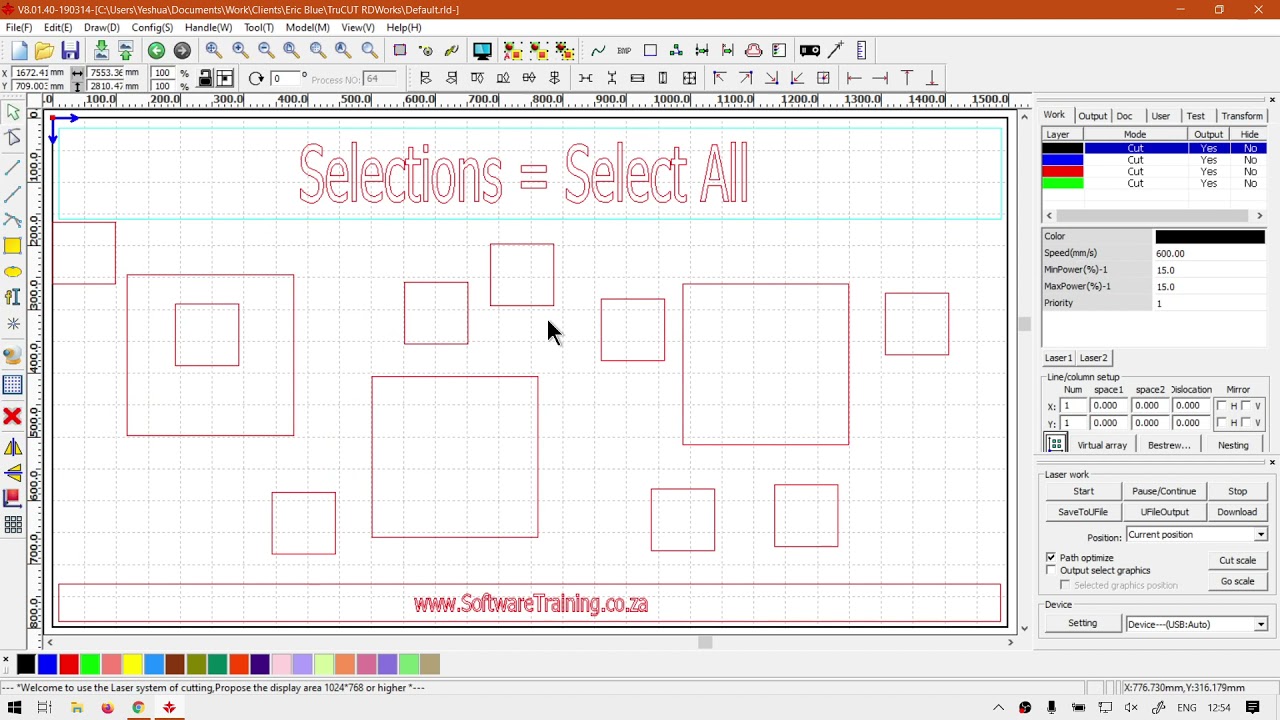Viewport: 1280px width, 720px height.
Task: Open the device Setting button
Action: pyautogui.click(x=1082, y=624)
